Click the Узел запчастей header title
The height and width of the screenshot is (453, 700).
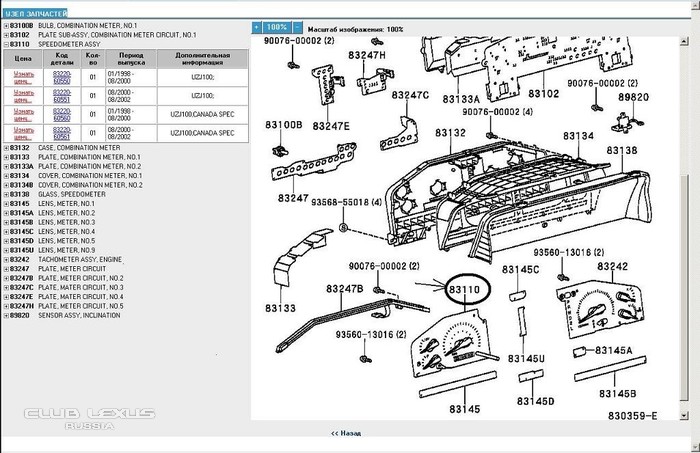click(x=33, y=8)
